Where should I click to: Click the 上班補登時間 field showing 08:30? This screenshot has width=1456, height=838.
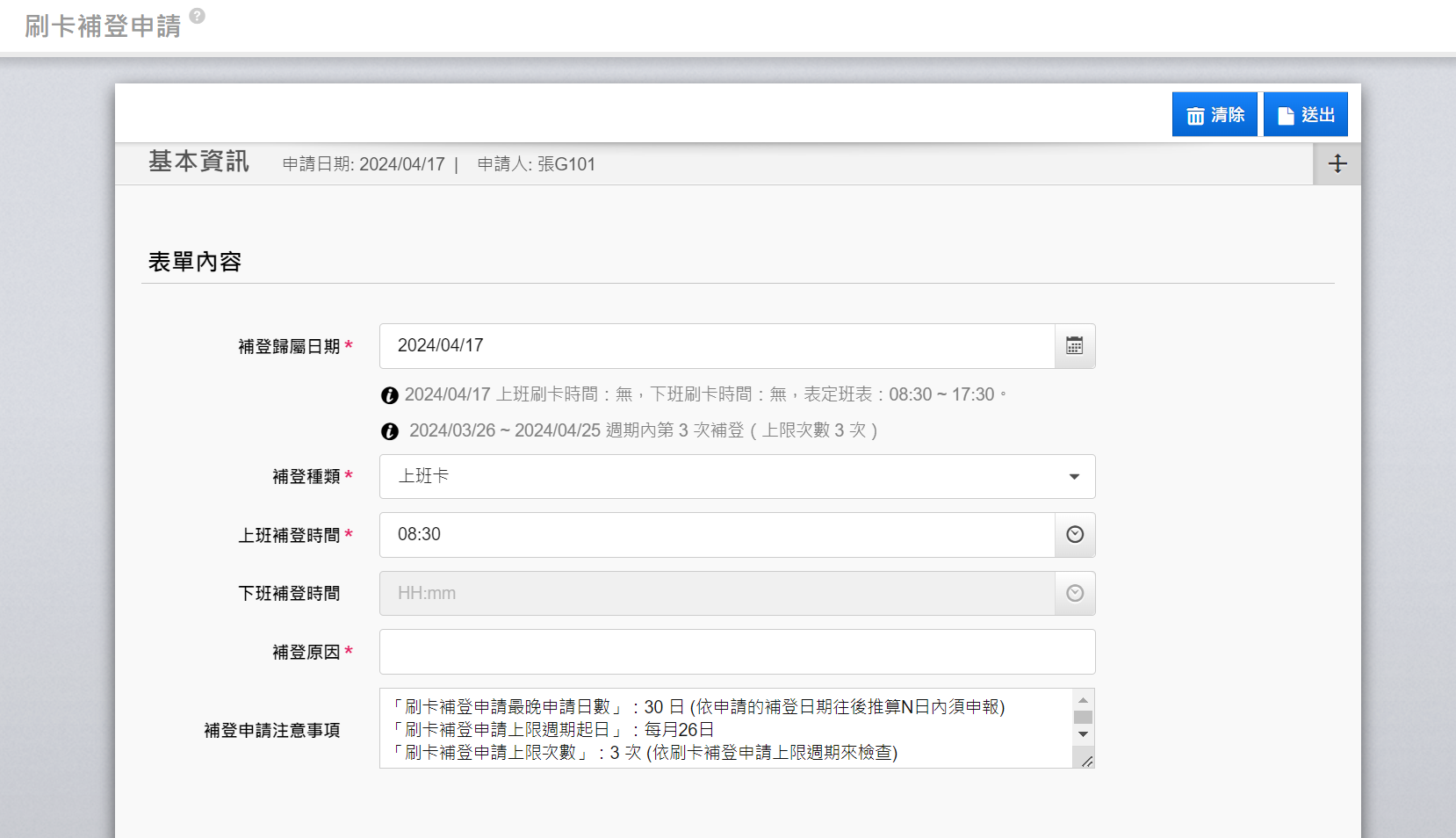coord(716,535)
